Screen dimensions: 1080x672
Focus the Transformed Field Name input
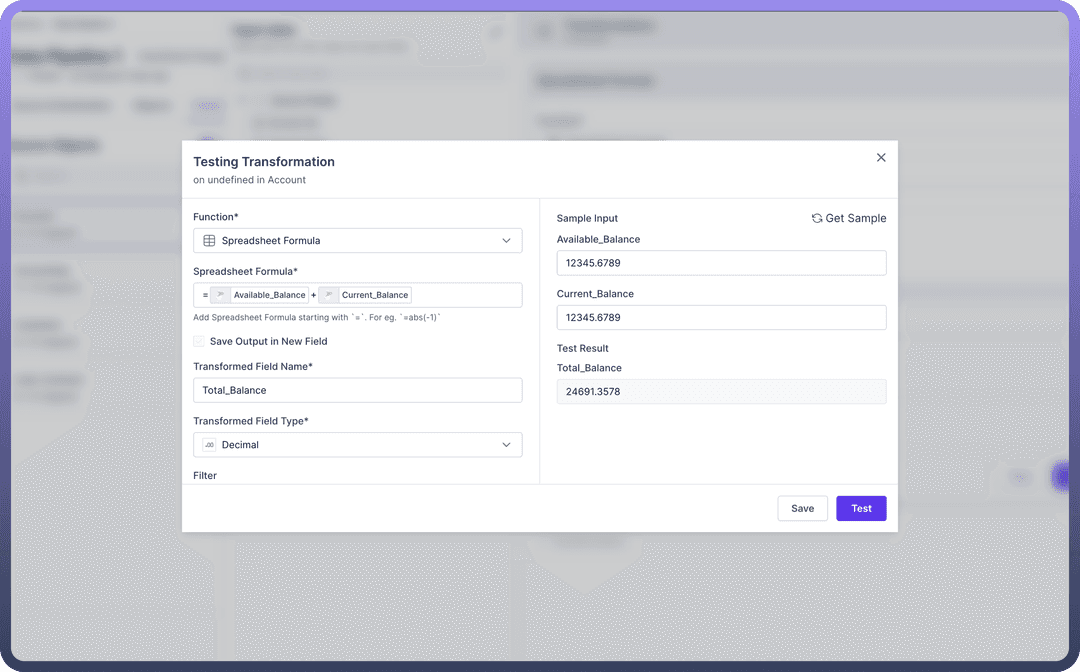click(x=357, y=390)
